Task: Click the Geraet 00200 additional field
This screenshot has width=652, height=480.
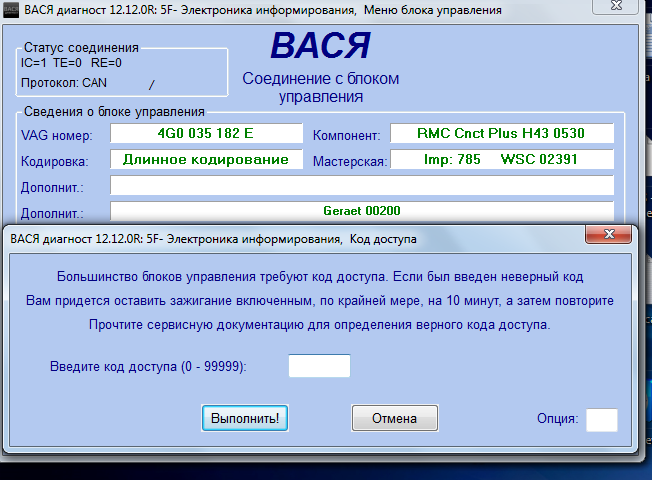Action: click(x=362, y=211)
